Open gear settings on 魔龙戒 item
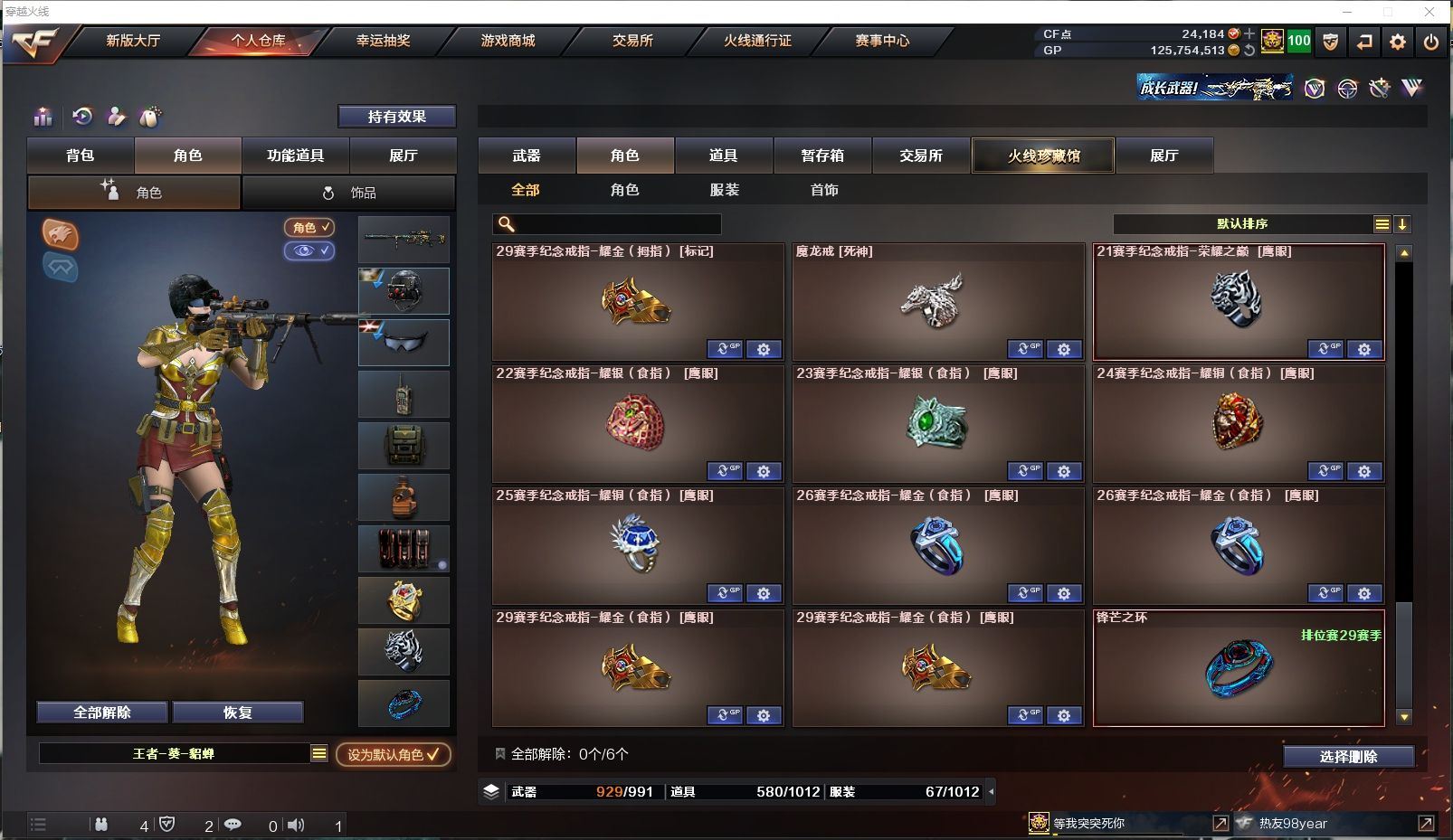Screen dimensions: 1453x840 [x=1064, y=349]
